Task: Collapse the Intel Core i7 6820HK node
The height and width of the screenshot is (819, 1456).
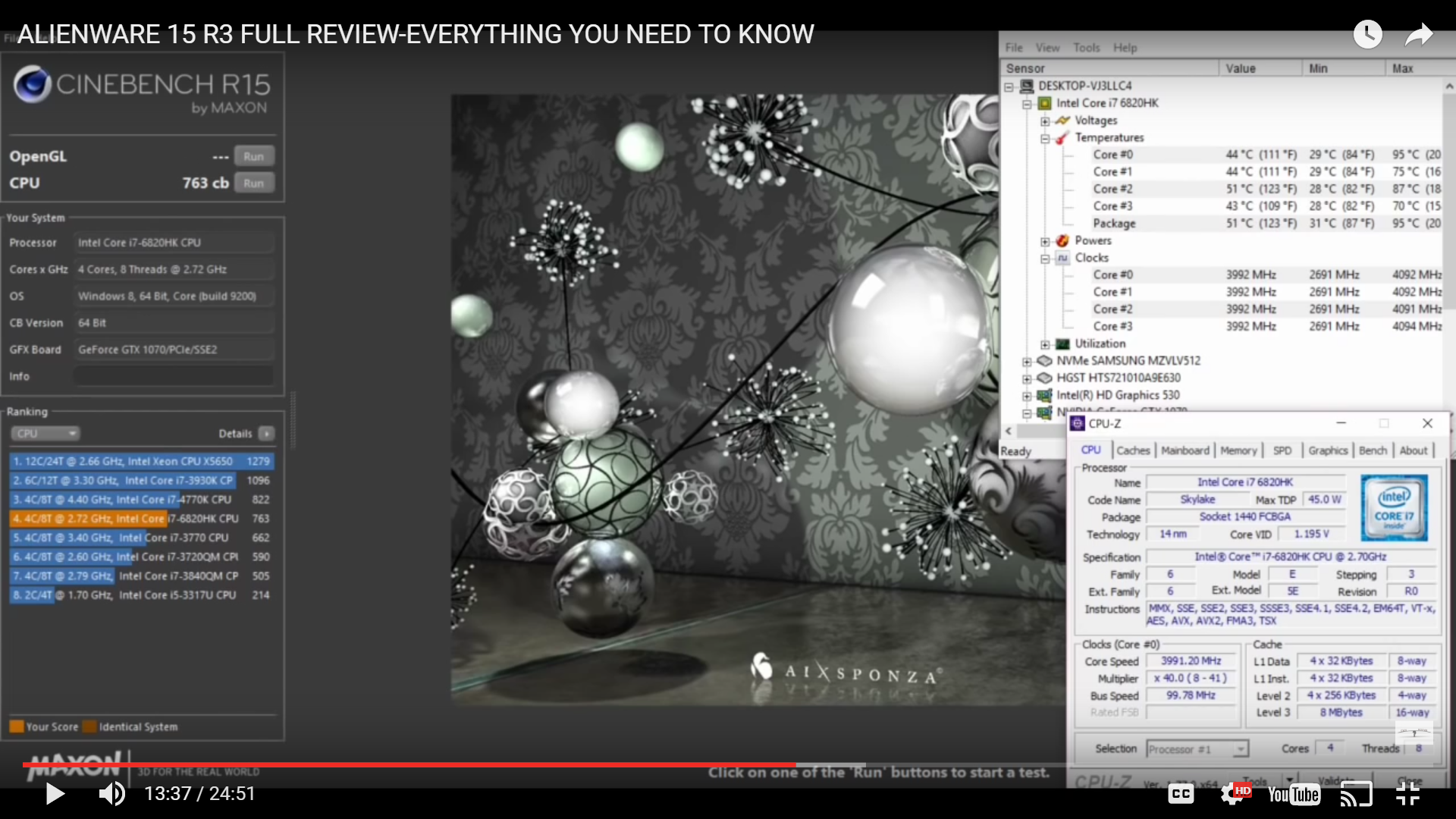Action: click(1028, 104)
